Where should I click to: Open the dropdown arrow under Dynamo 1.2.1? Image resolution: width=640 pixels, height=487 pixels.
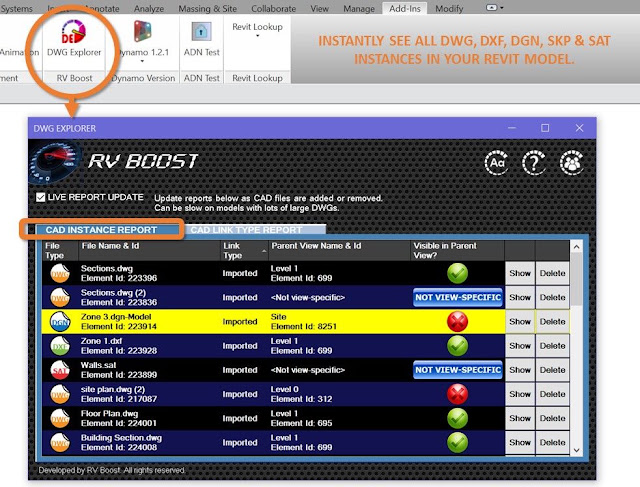pyautogui.click(x=142, y=61)
